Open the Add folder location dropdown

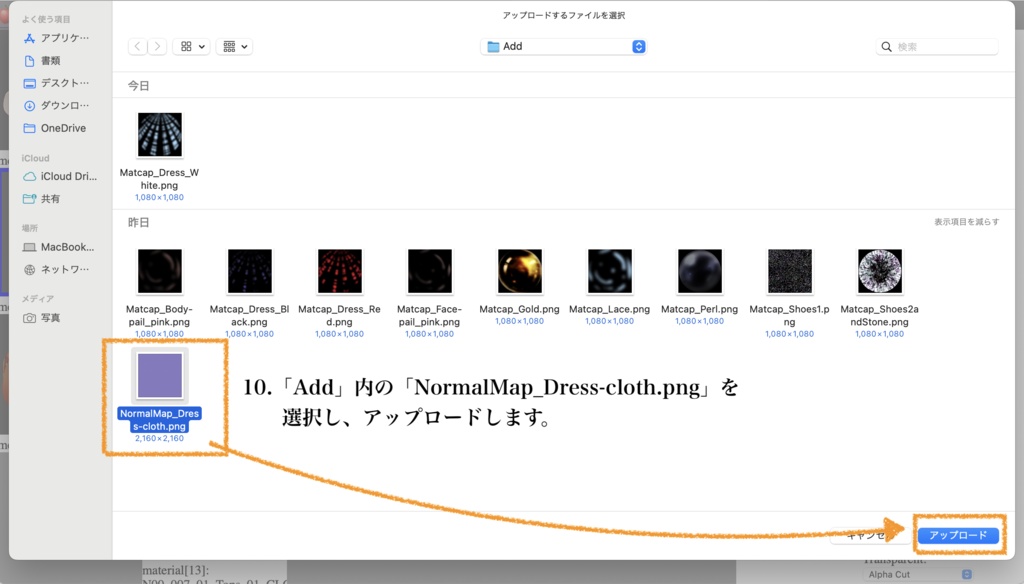pos(563,46)
